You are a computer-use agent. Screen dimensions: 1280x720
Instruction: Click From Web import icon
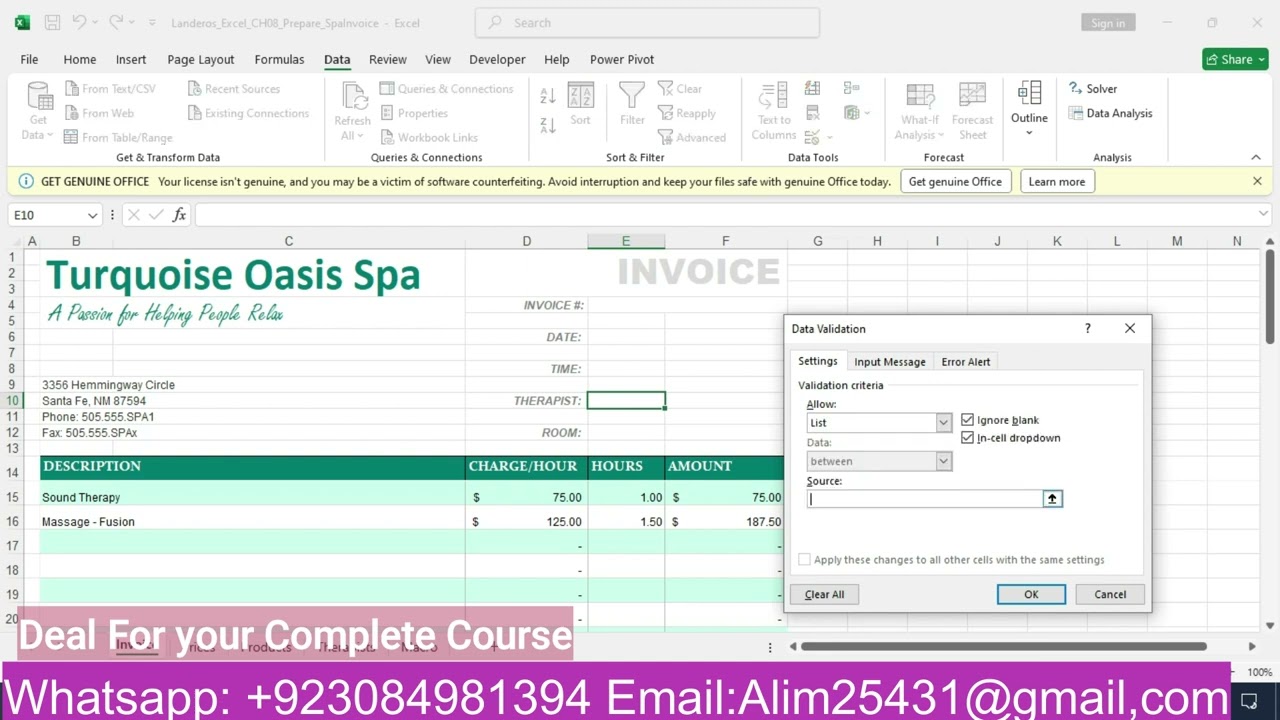[x=72, y=113]
